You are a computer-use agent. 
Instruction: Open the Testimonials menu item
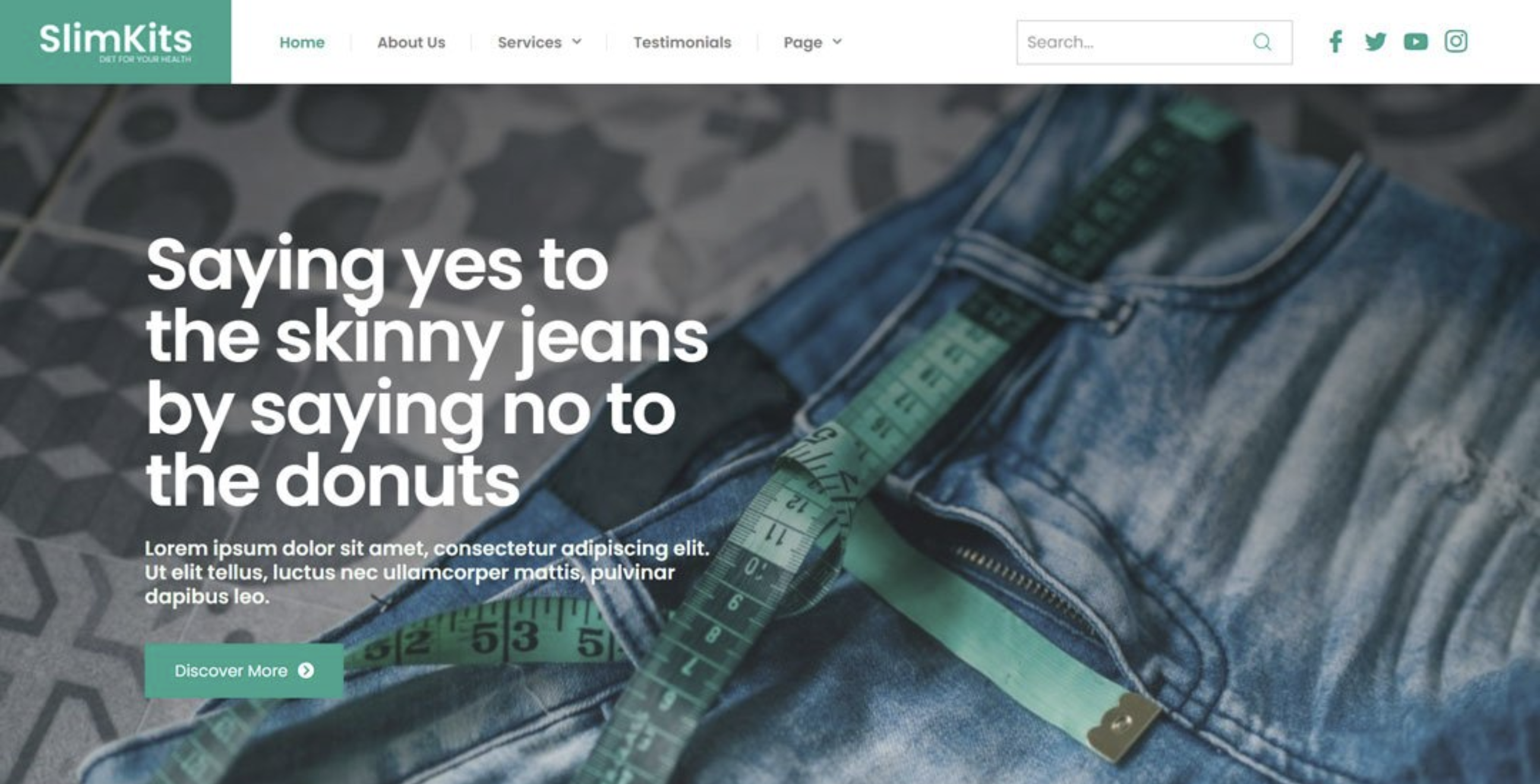682,42
